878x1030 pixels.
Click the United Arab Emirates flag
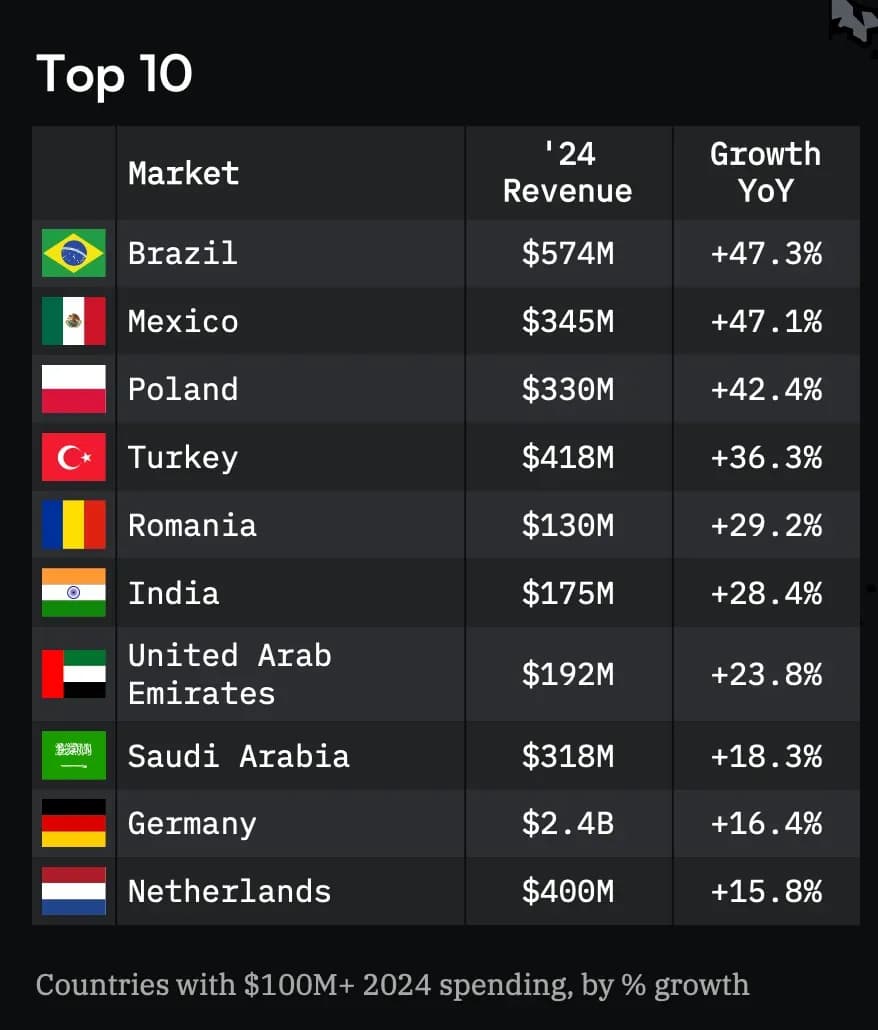(74, 674)
